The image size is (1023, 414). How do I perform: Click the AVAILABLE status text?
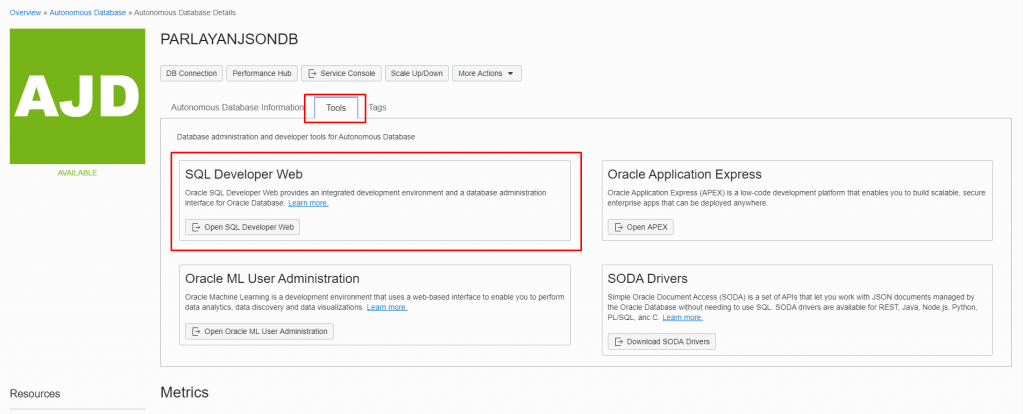77,173
